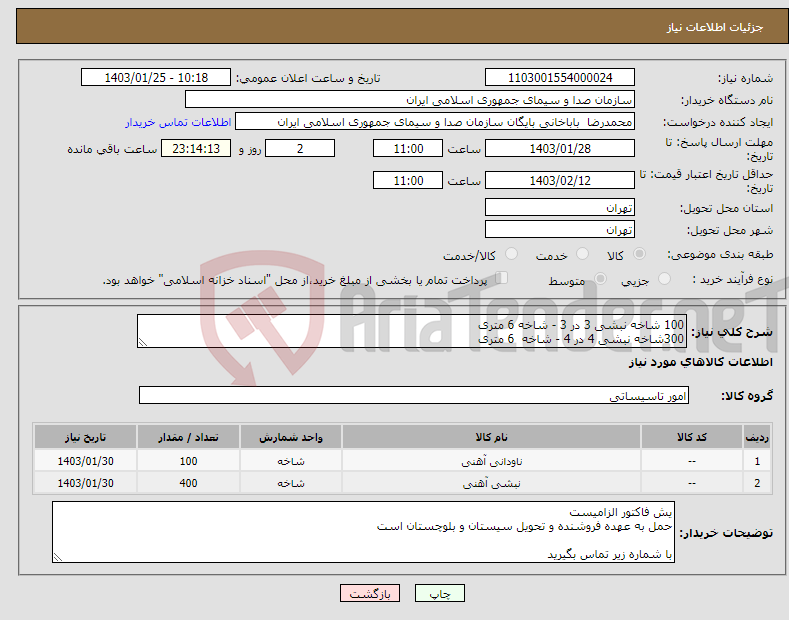
Task: Click the price validity time 11:00 field
Action: click(x=408, y=180)
